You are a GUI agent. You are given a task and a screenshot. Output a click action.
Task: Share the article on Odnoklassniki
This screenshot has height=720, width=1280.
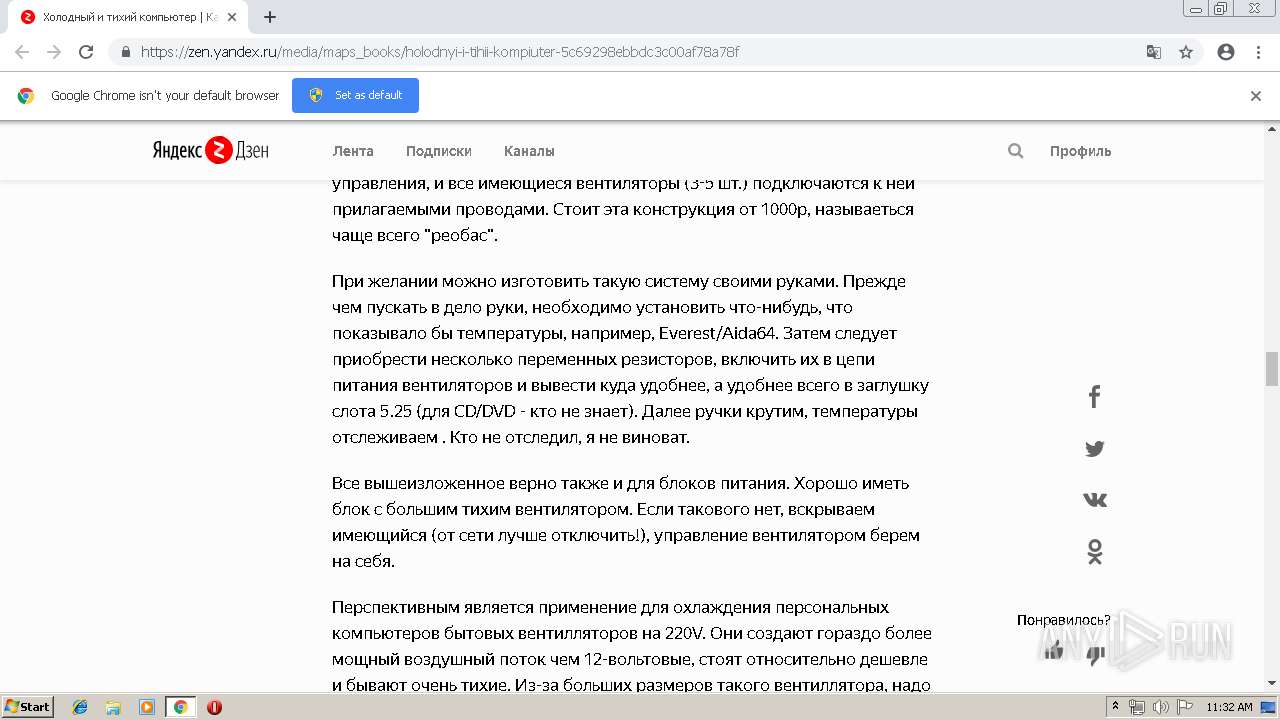point(1095,552)
